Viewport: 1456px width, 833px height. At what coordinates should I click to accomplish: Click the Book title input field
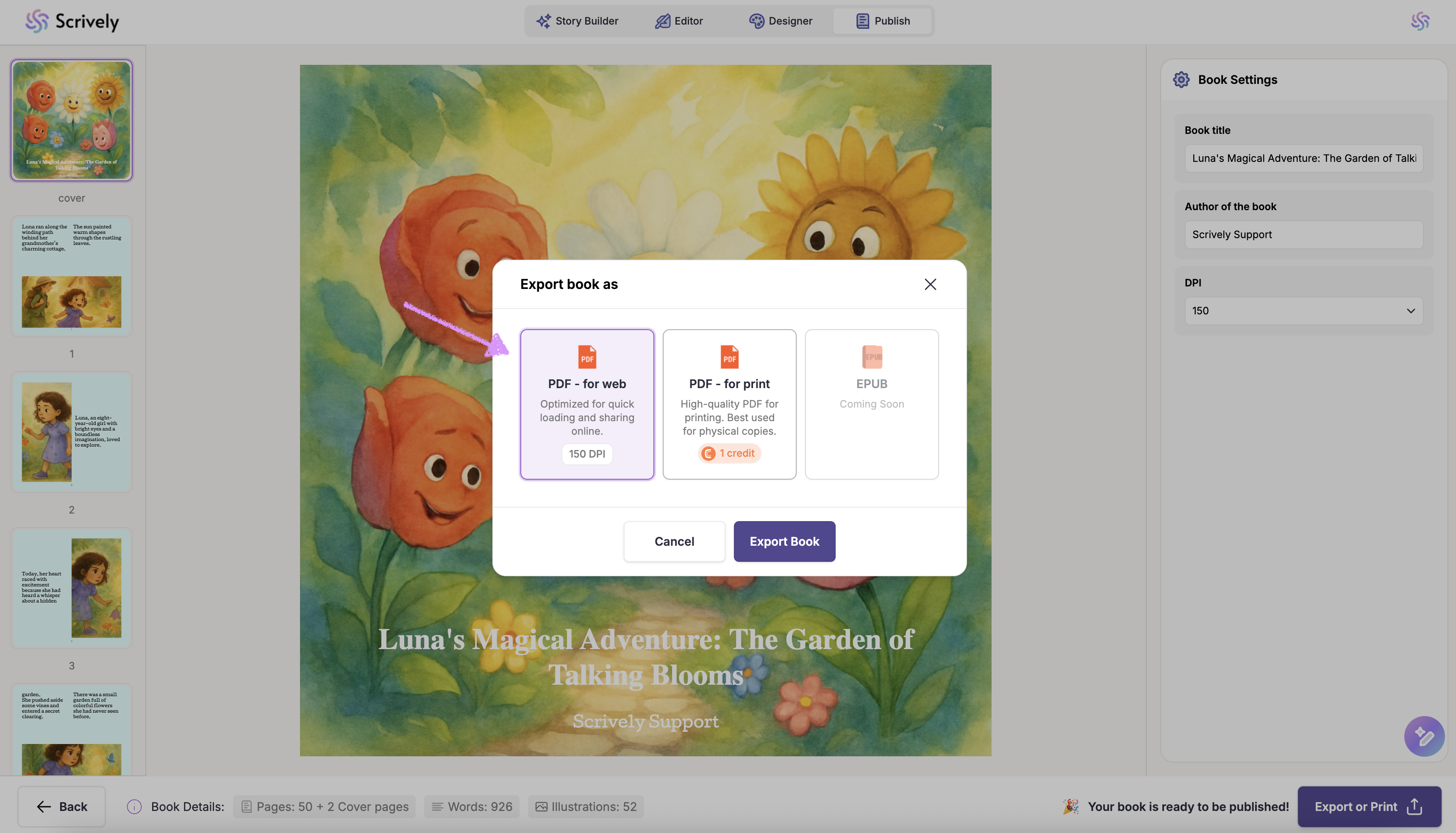(1303, 158)
